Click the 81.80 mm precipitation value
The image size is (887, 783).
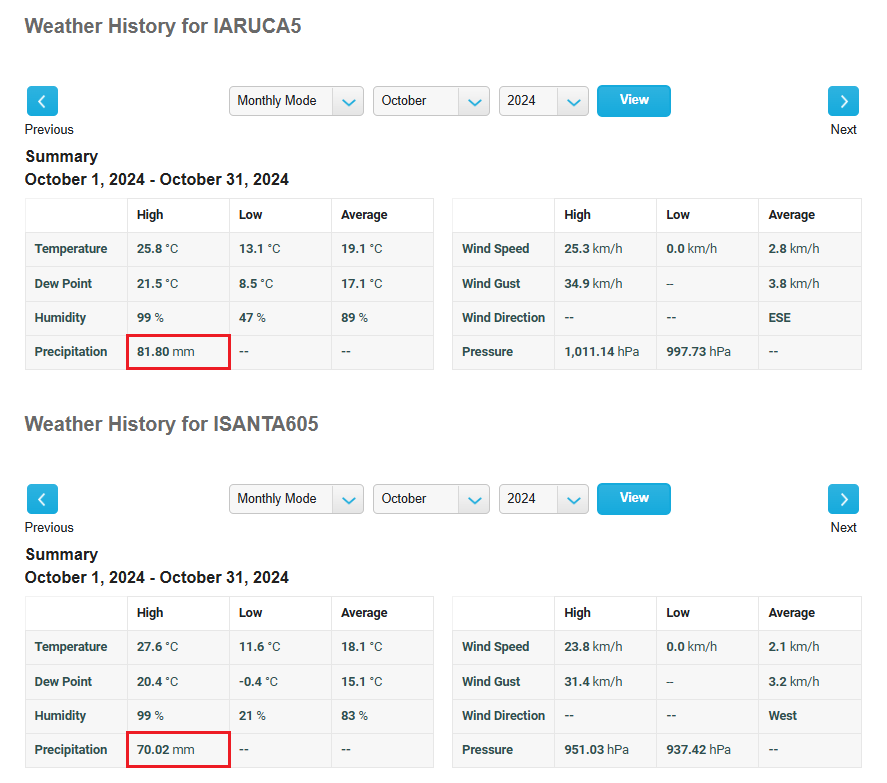166,352
